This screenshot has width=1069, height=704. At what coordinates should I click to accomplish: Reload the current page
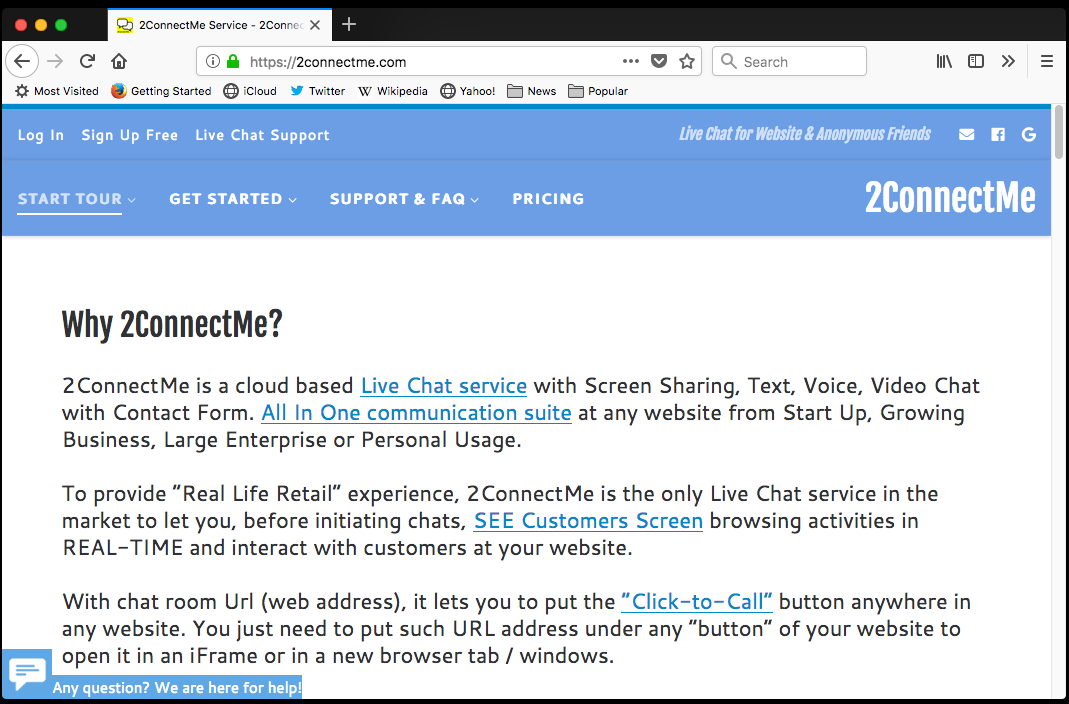pos(87,61)
